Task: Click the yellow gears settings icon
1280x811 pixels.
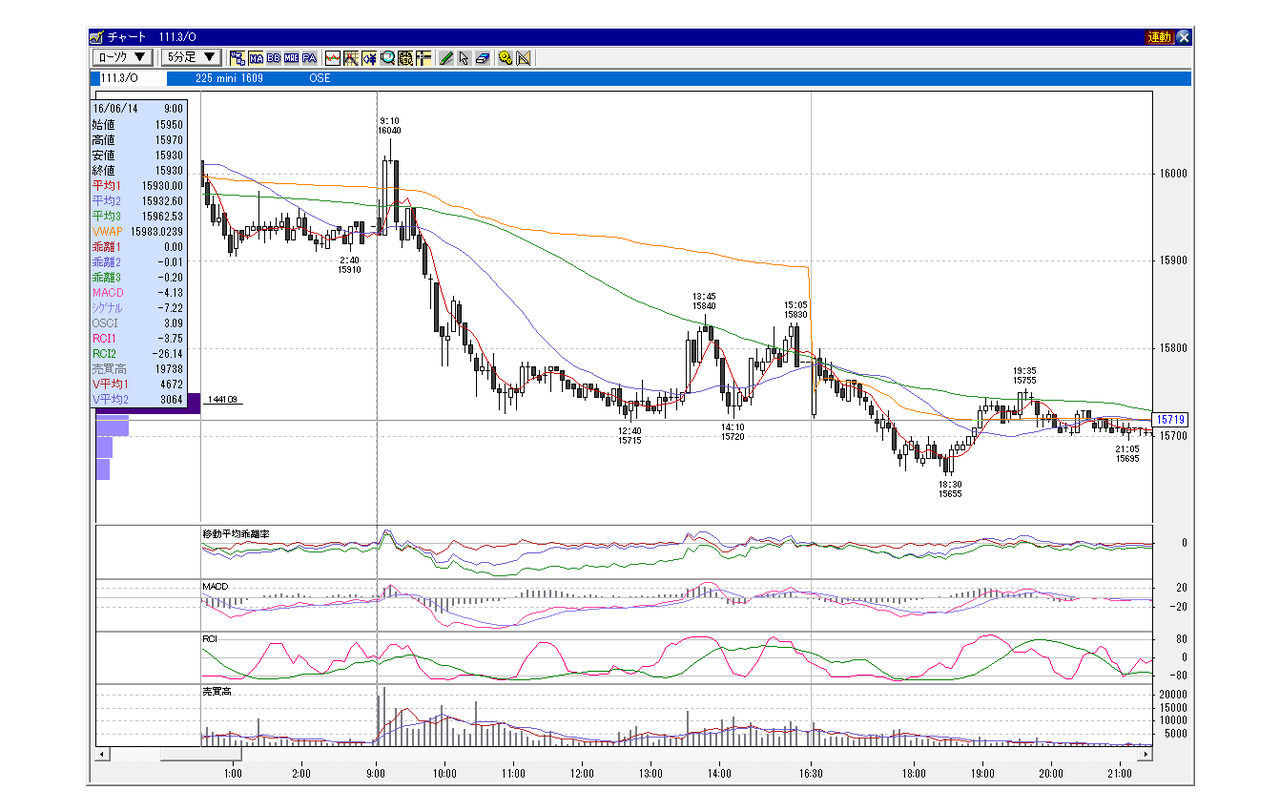Action: [x=505, y=57]
